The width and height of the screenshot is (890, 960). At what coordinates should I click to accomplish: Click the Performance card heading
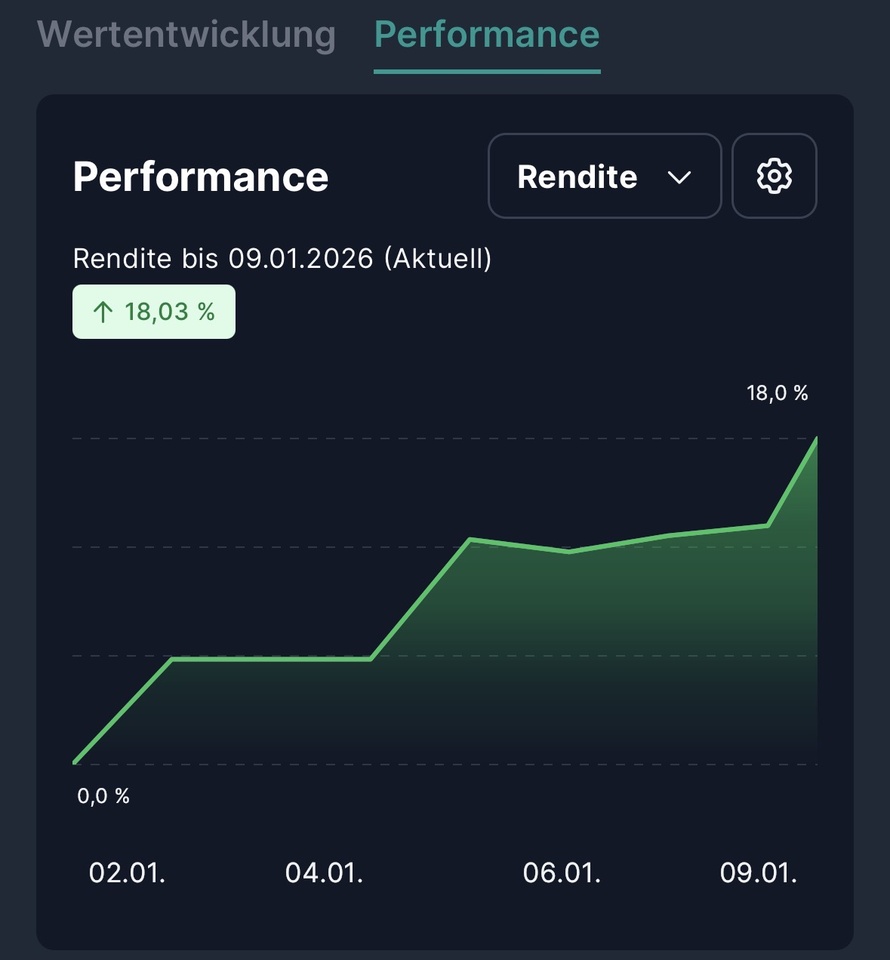(x=200, y=177)
